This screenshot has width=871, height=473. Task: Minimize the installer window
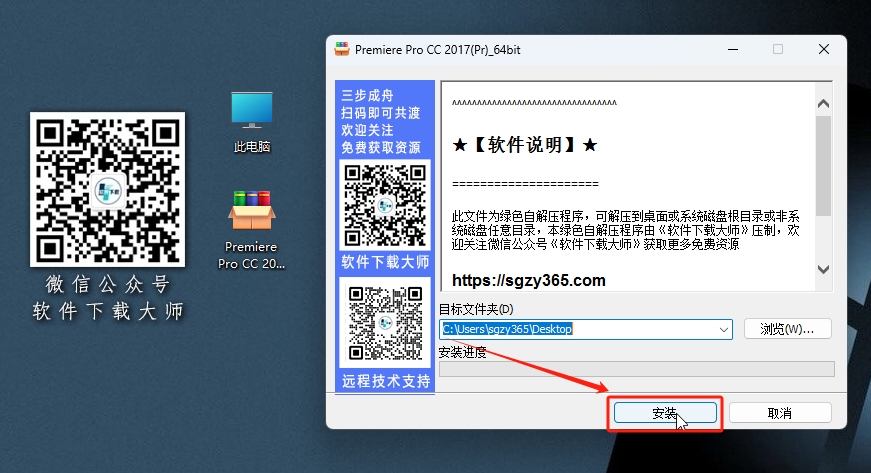[x=733, y=49]
